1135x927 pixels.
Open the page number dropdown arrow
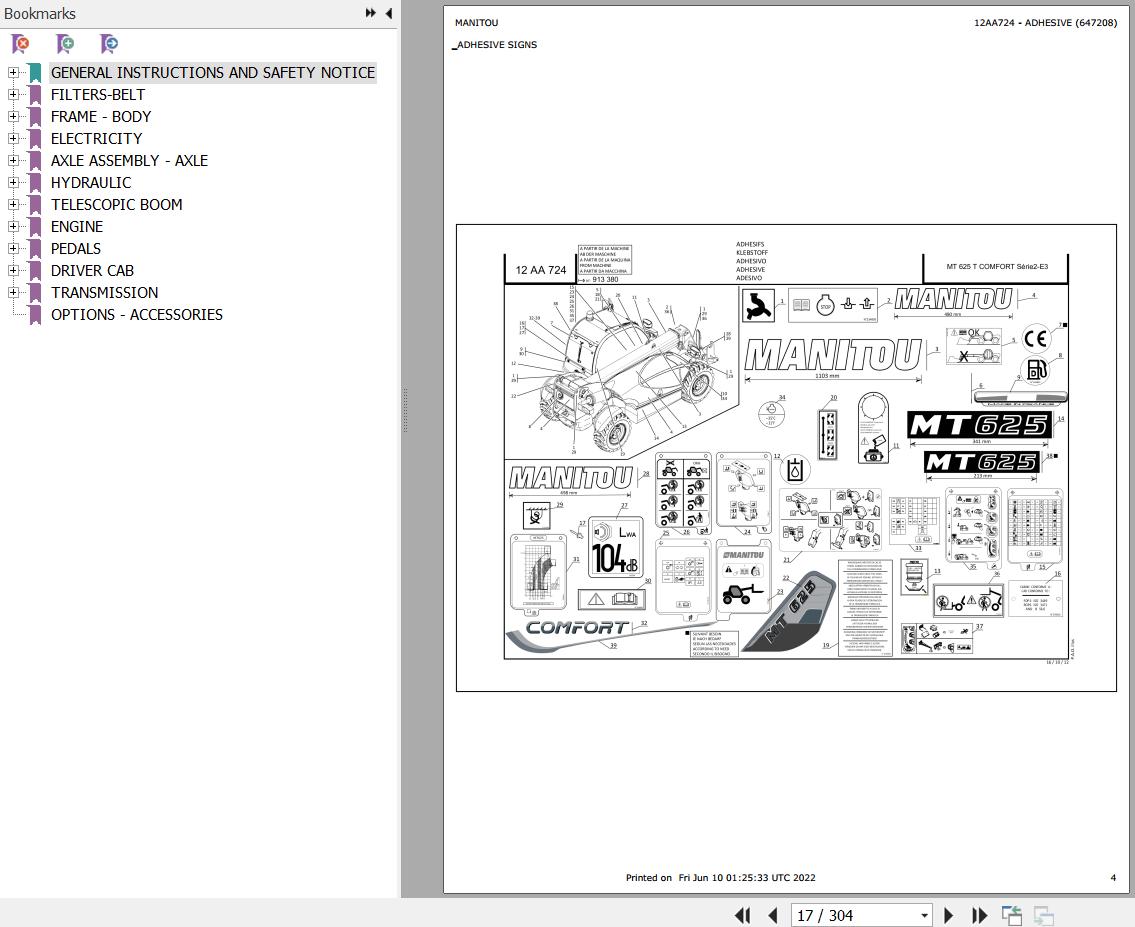coord(924,915)
